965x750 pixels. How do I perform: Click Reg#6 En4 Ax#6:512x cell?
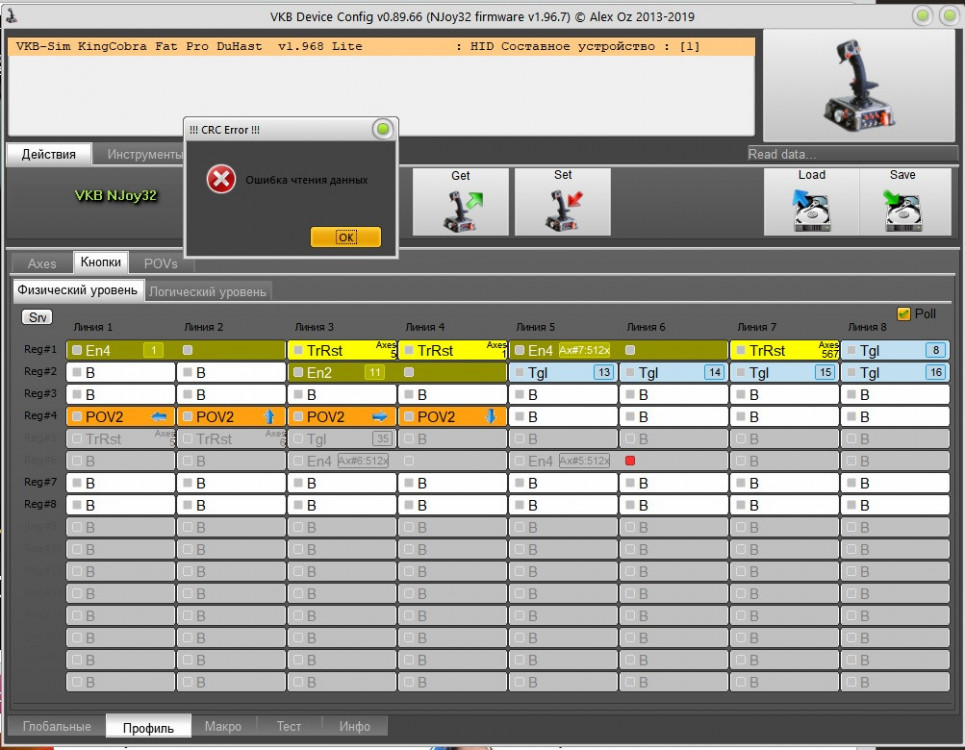coord(342,461)
